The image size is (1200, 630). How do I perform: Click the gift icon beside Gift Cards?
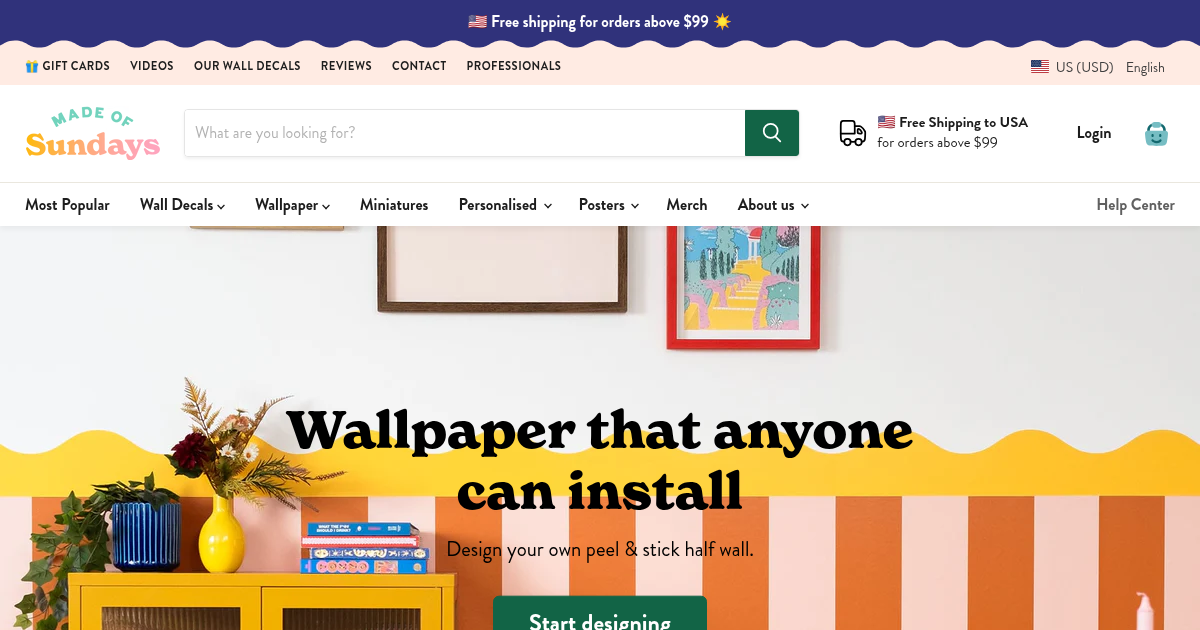coord(32,66)
